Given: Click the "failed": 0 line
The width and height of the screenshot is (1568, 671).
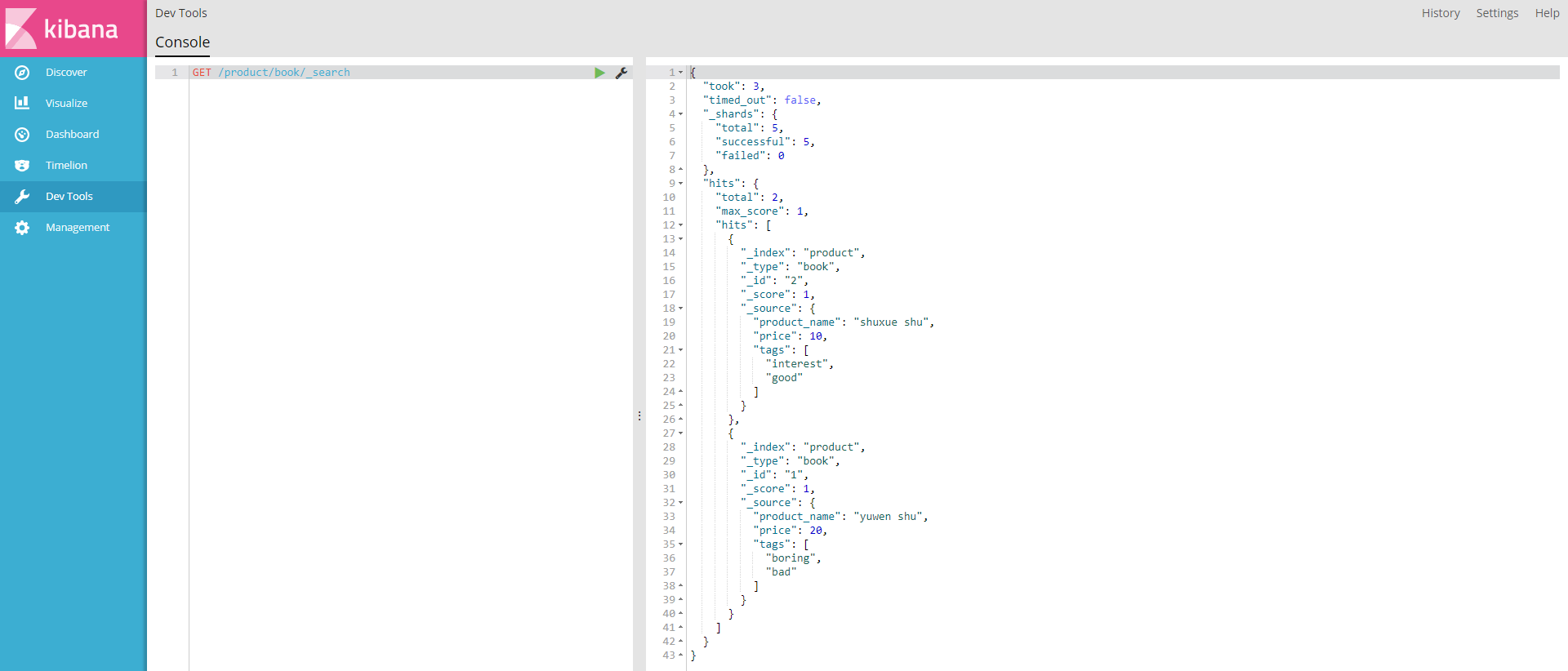Looking at the screenshot, I should point(750,156).
